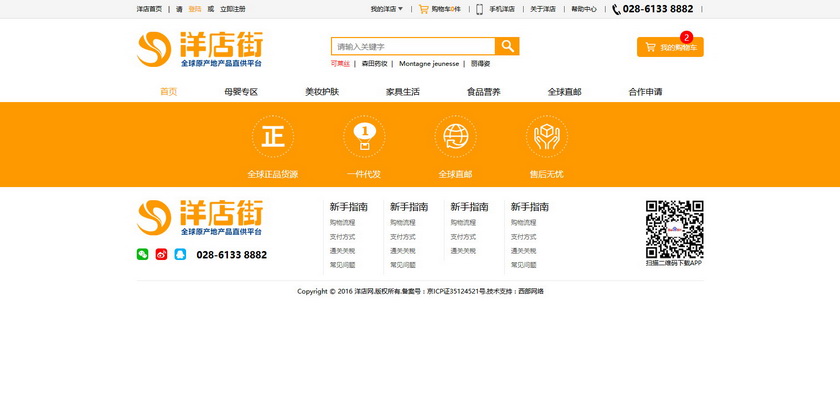Search the hot keyword 森田药妆
This screenshot has height=415, width=840.
(374, 64)
